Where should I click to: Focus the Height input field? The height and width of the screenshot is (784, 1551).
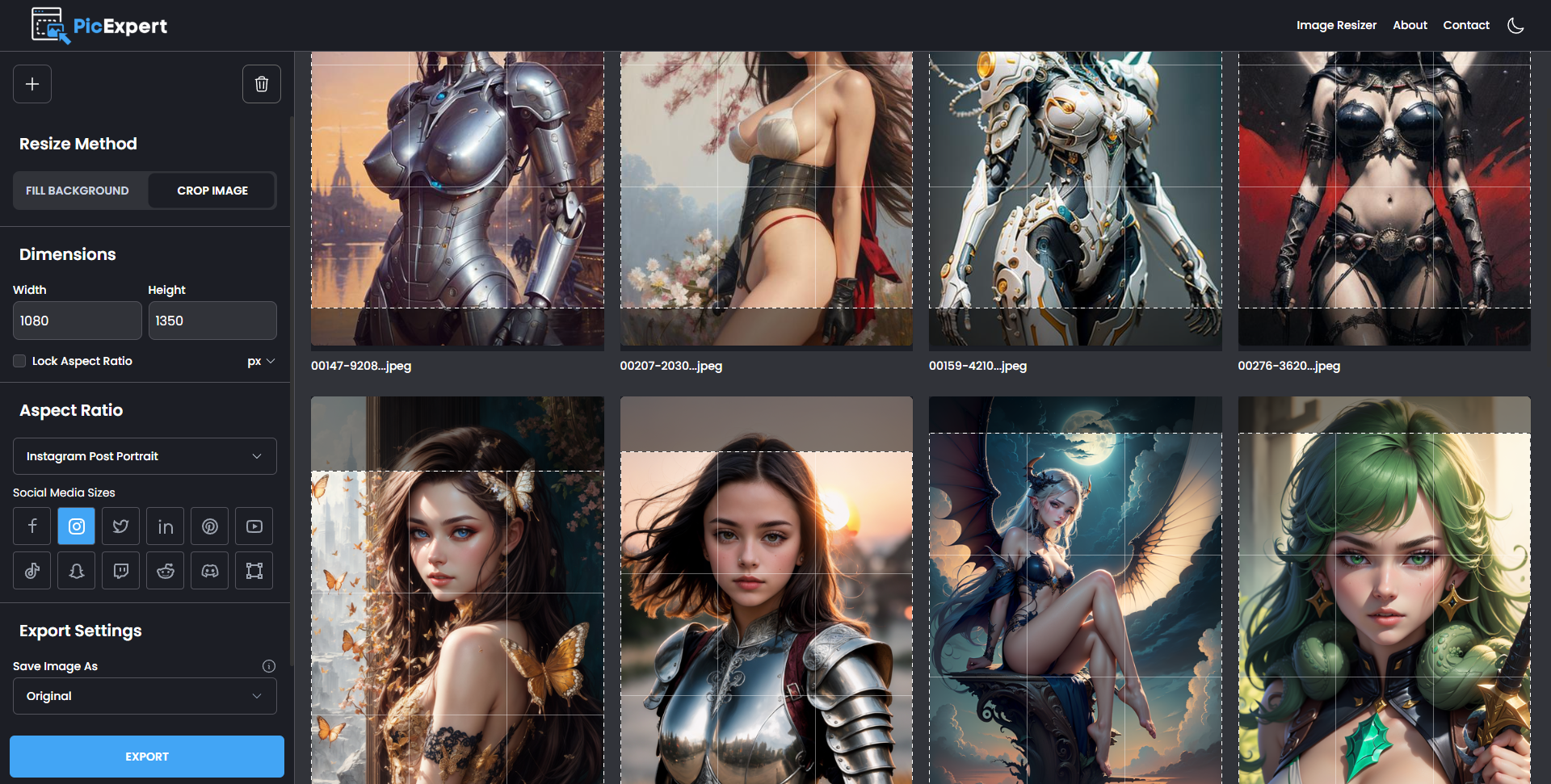[212, 321]
